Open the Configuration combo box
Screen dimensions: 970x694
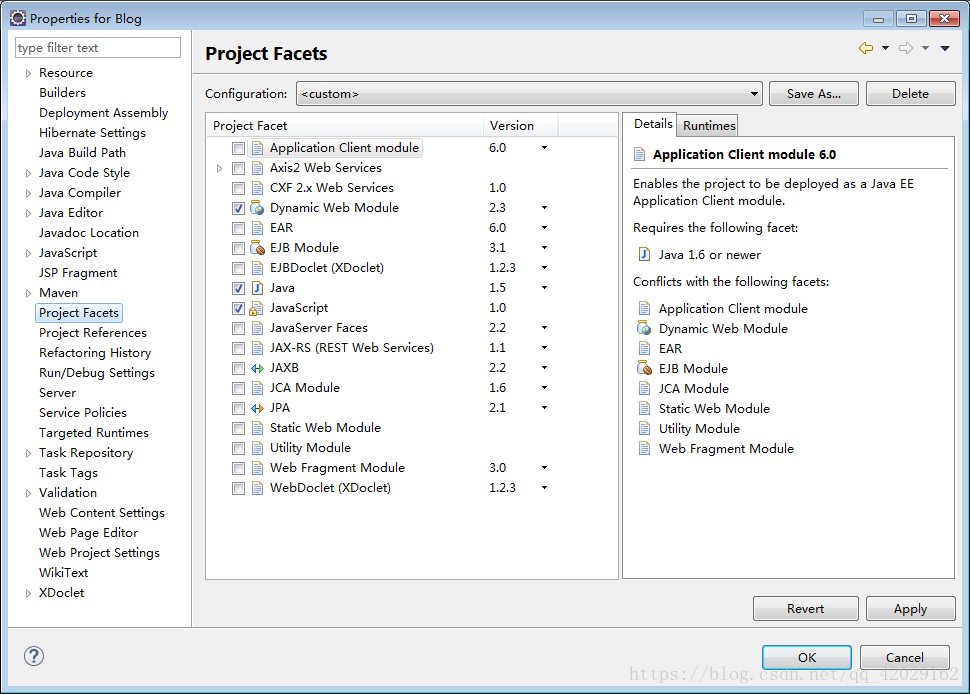(529, 93)
